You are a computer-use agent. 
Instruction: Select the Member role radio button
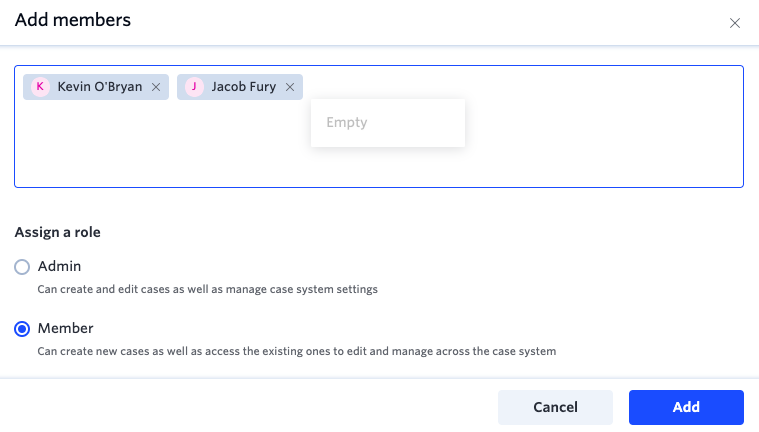[22, 329]
